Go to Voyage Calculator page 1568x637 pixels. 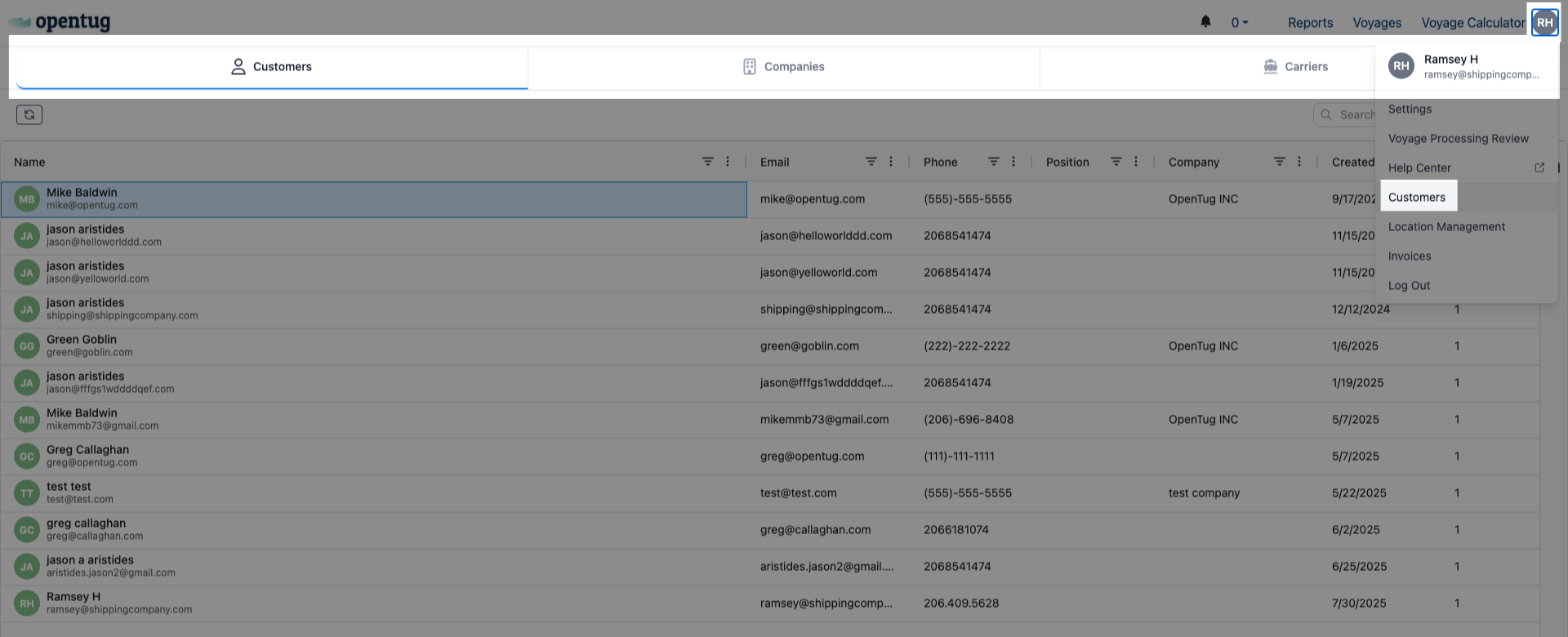(1472, 23)
